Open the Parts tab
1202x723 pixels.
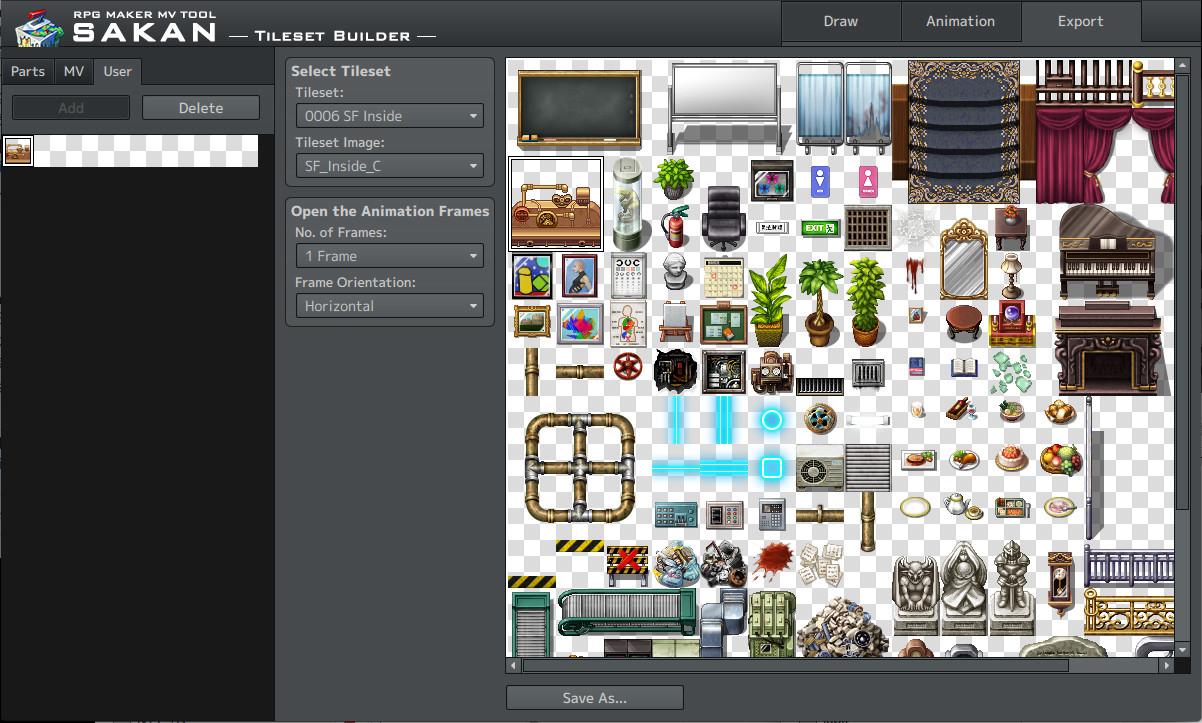click(x=27, y=71)
